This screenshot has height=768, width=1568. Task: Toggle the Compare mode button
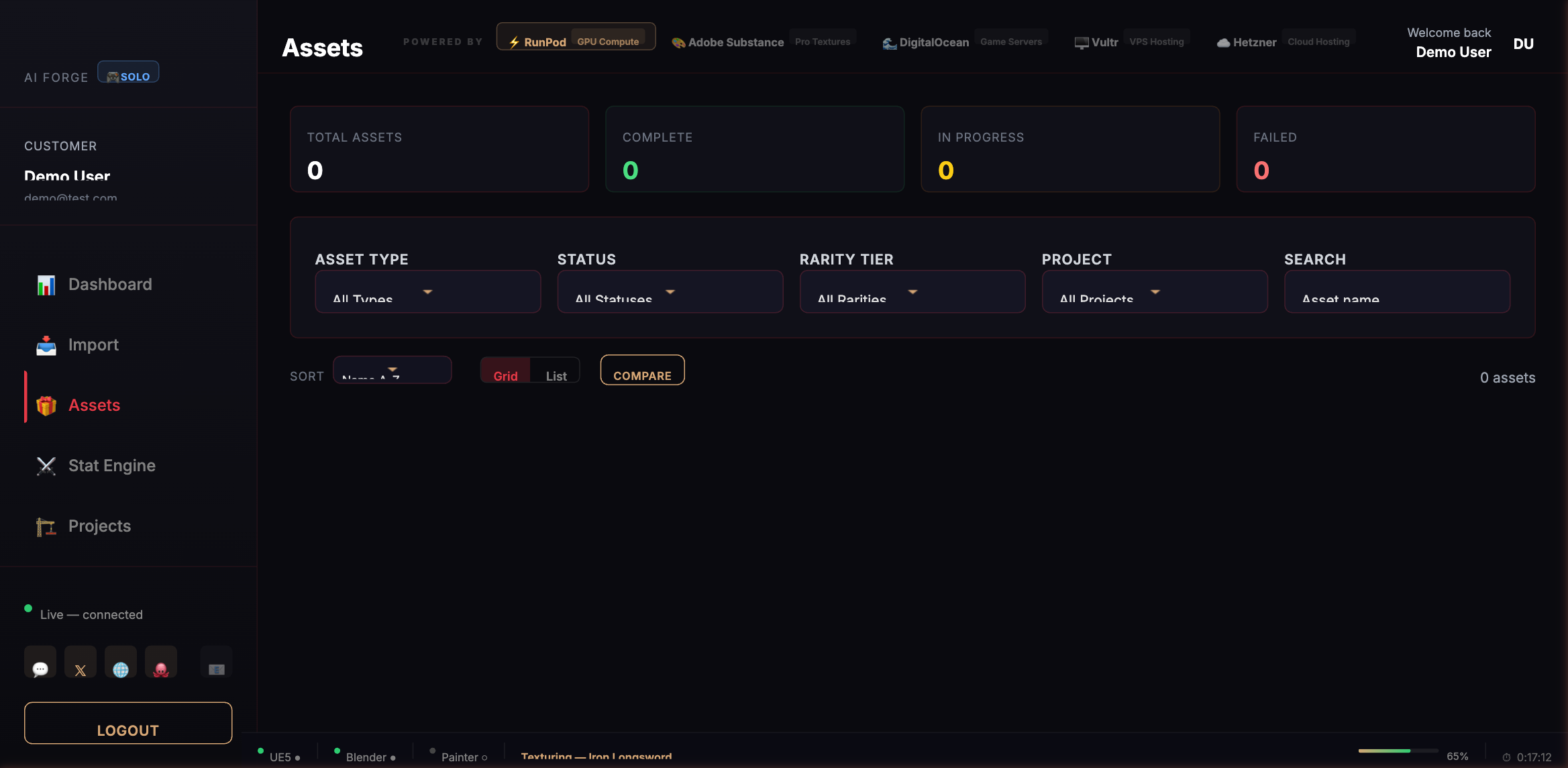[642, 371]
